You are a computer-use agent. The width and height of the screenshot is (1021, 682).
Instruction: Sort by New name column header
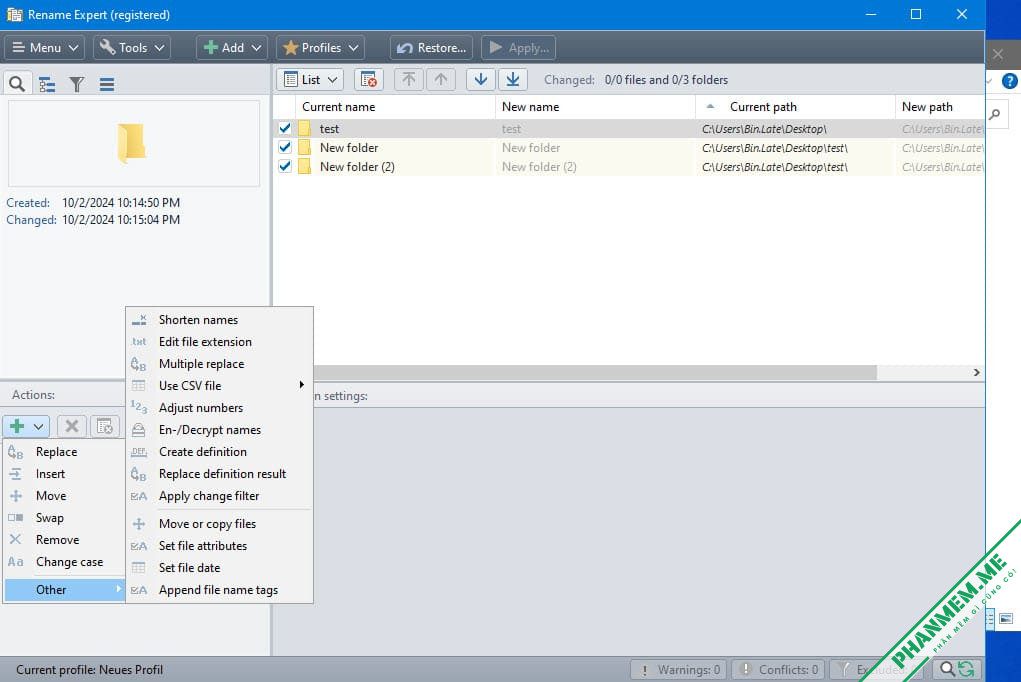pyautogui.click(x=595, y=107)
